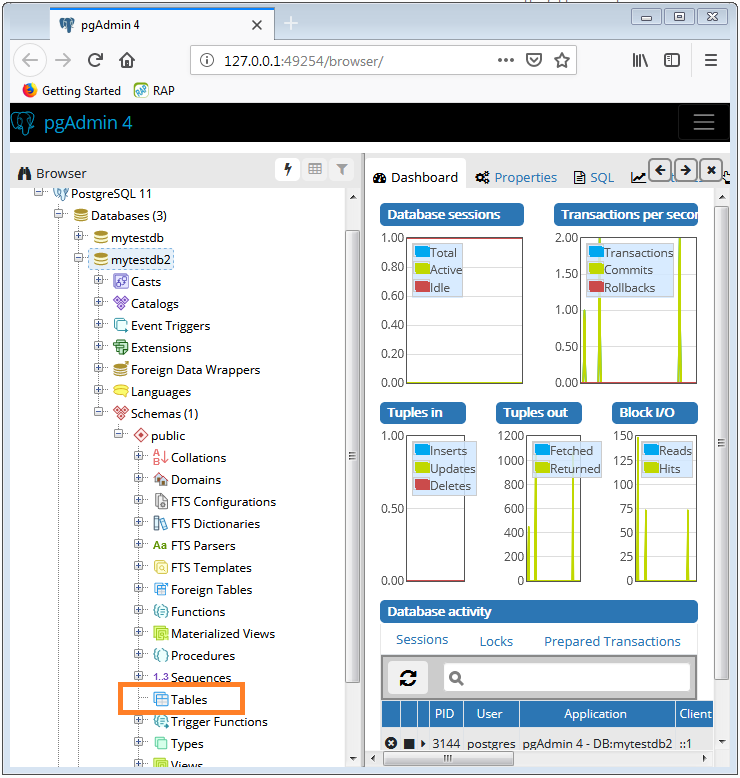740x778 pixels.
Task: Open a new Firefox tab
Action: pyautogui.click(x=290, y=23)
